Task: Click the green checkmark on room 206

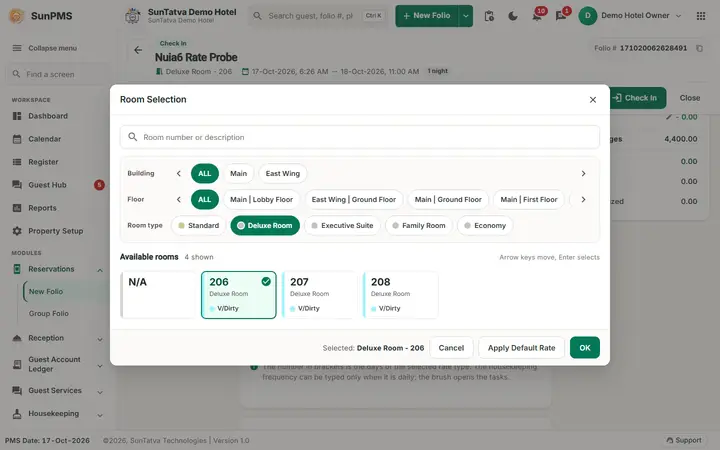Action: pyautogui.click(x=266, y=281)
